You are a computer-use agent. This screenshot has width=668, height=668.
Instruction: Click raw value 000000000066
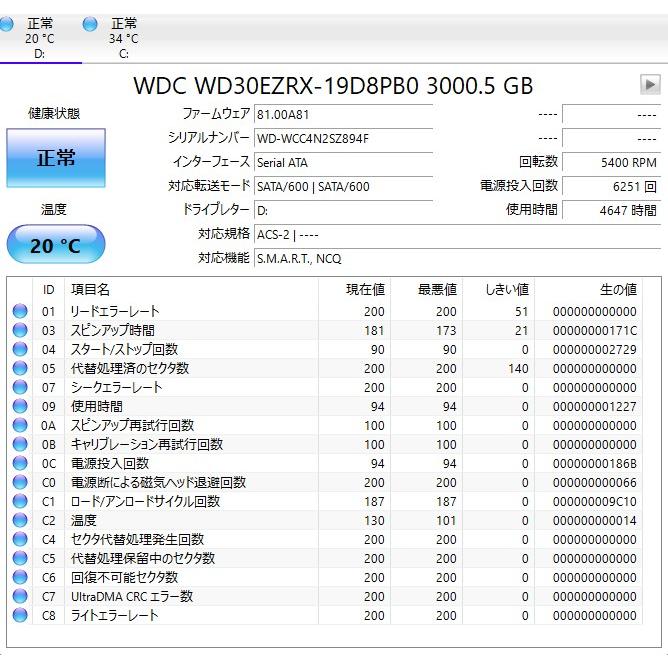(595, 483)
